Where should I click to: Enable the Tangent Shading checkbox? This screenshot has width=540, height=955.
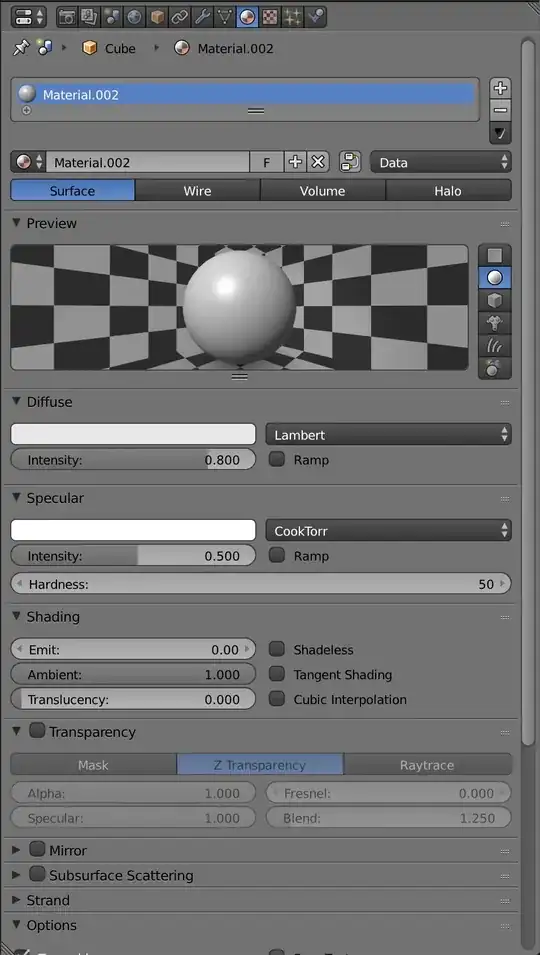click(x=277, y=674)
